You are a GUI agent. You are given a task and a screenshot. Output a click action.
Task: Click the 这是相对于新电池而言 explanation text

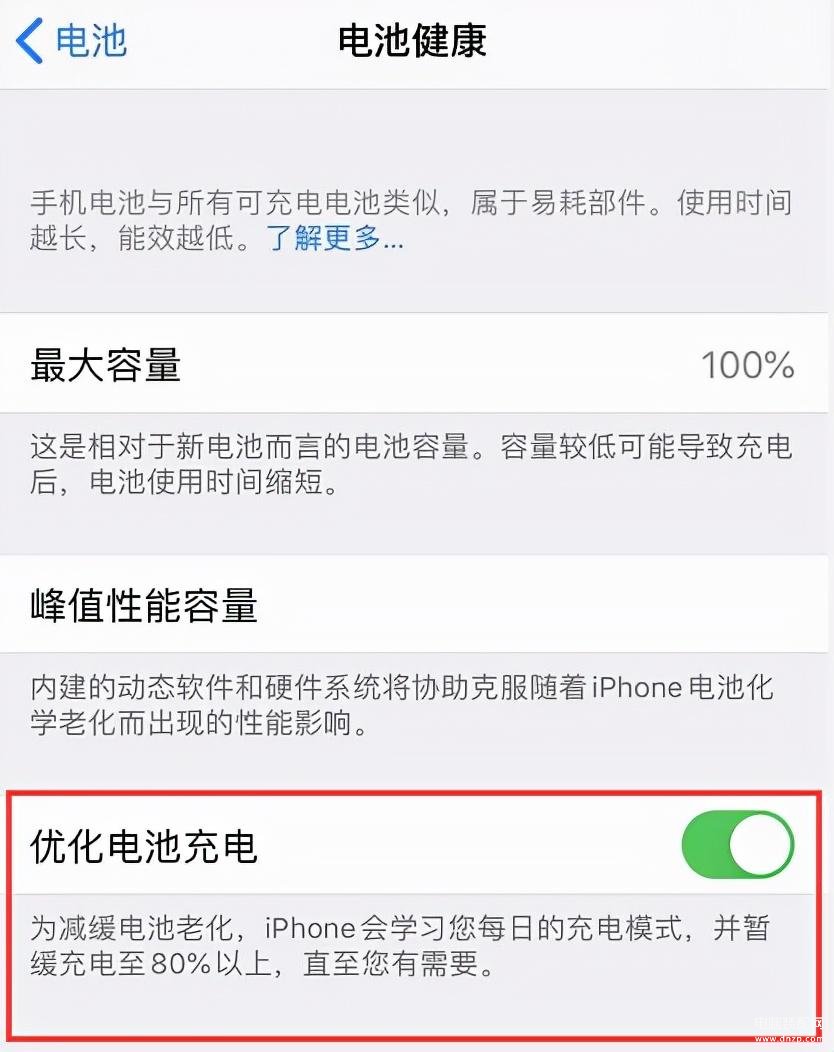pyautogui.click(x=411, y=464)
